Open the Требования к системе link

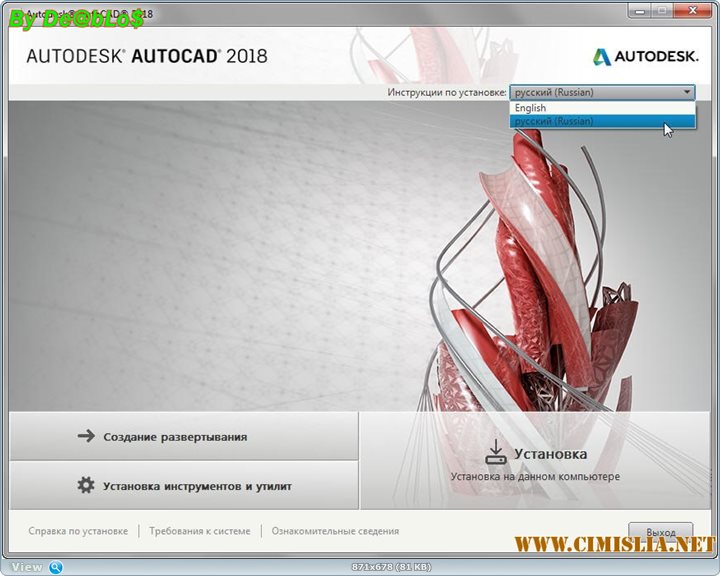coord(200,531)
